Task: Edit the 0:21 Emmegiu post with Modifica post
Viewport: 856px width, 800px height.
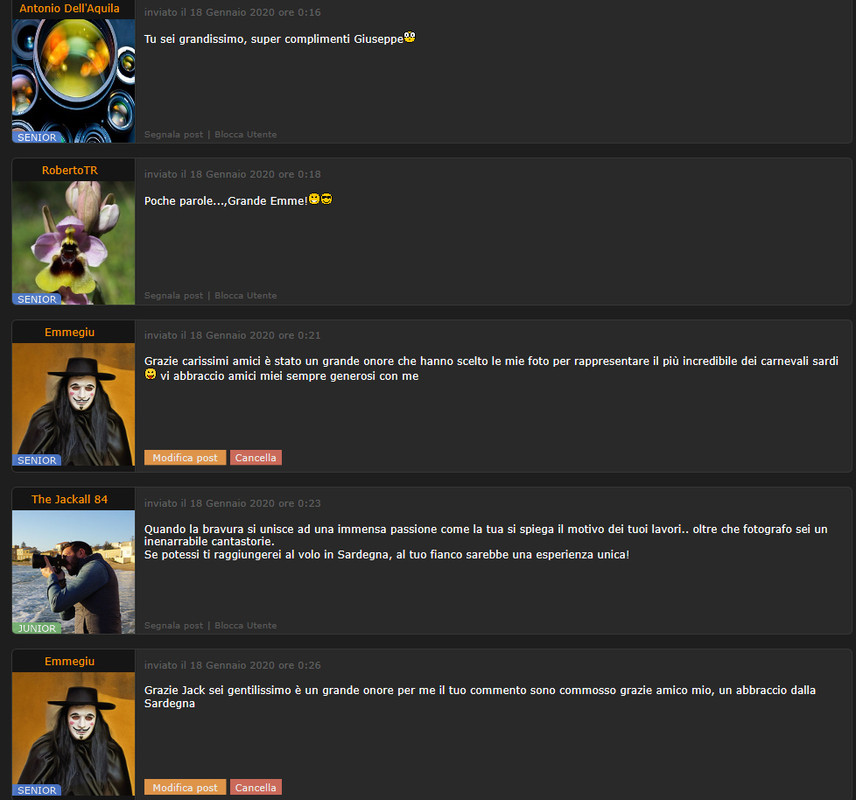Action: pyautogui.click(x=185, y=458)
